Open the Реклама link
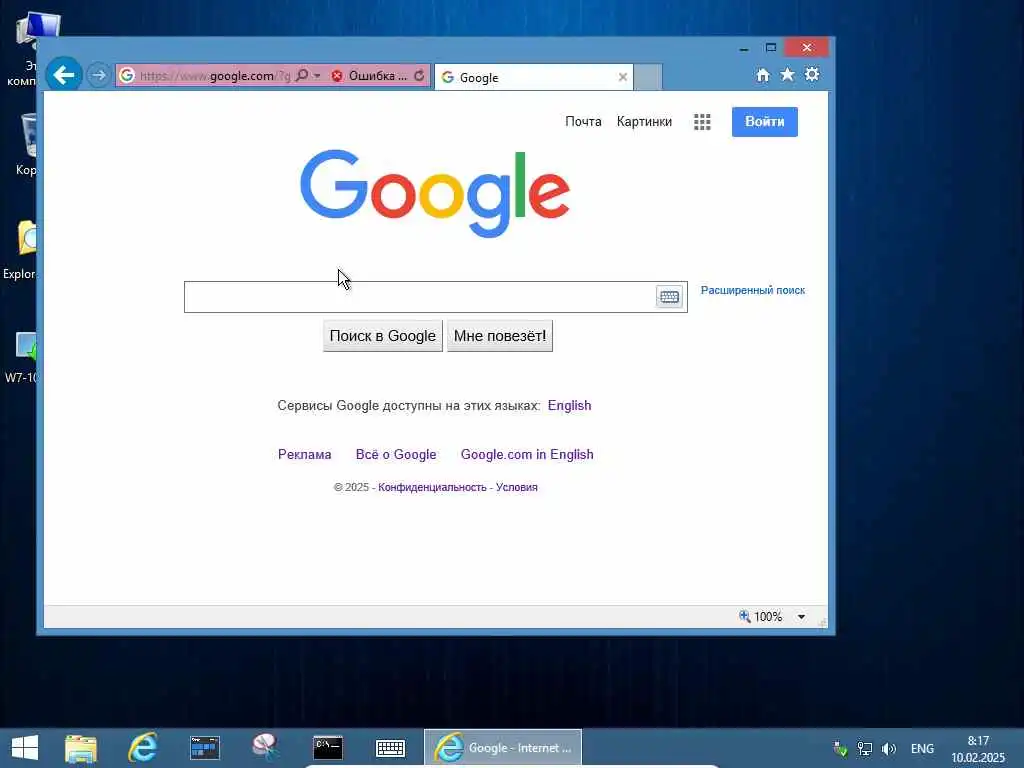 pos(304,455)
